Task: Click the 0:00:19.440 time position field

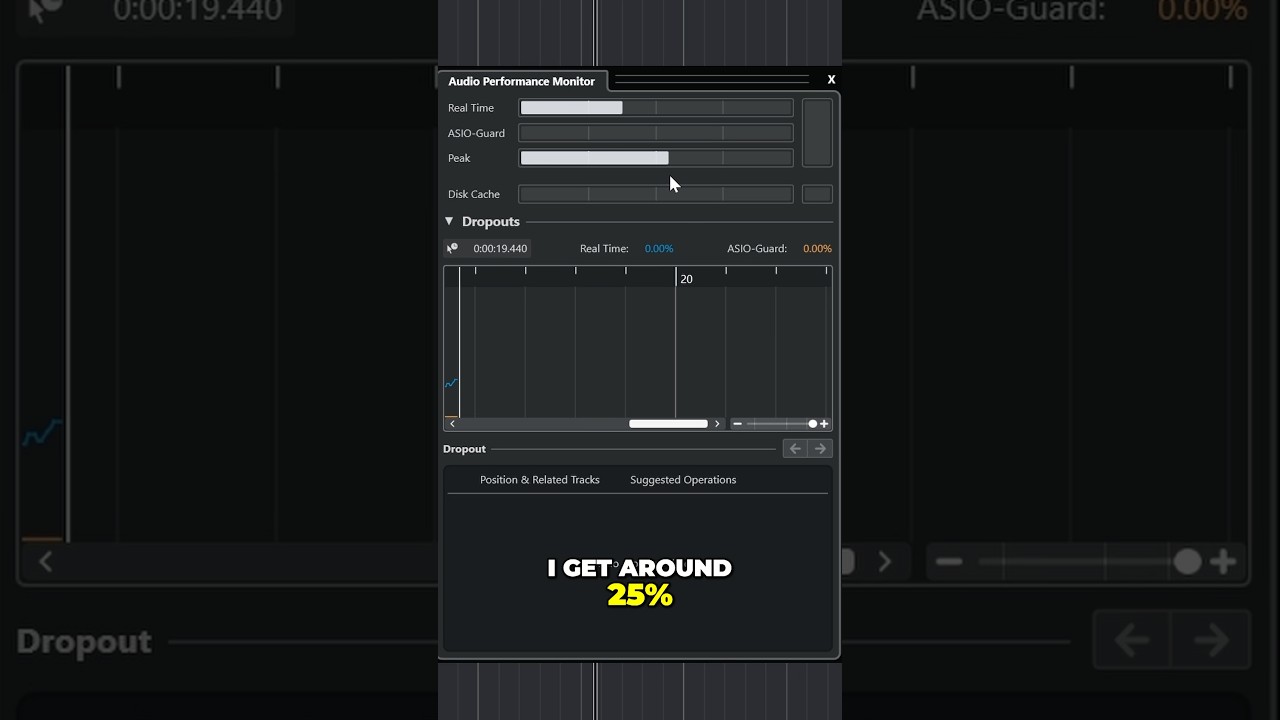Action: click(x=500, y=248)
